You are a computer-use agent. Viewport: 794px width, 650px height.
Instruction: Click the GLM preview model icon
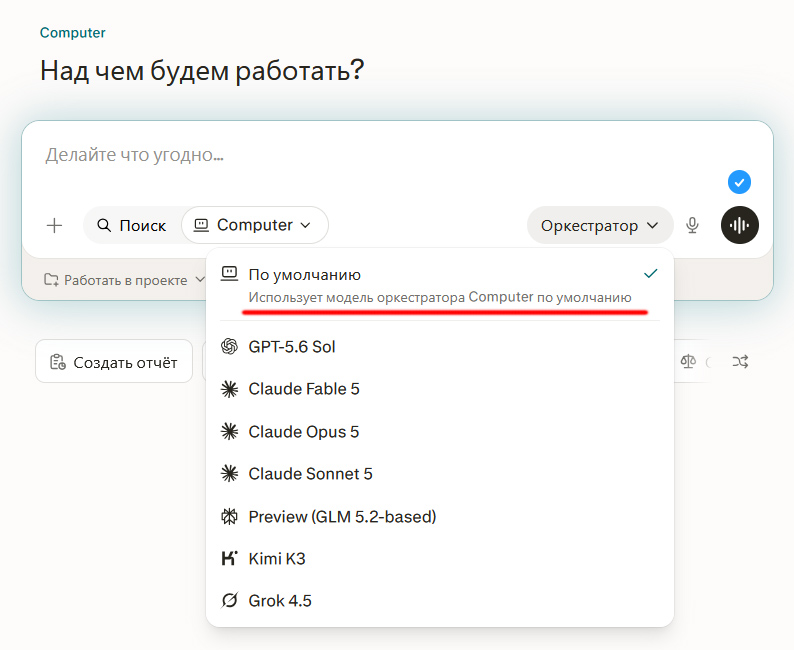[229, 517]
